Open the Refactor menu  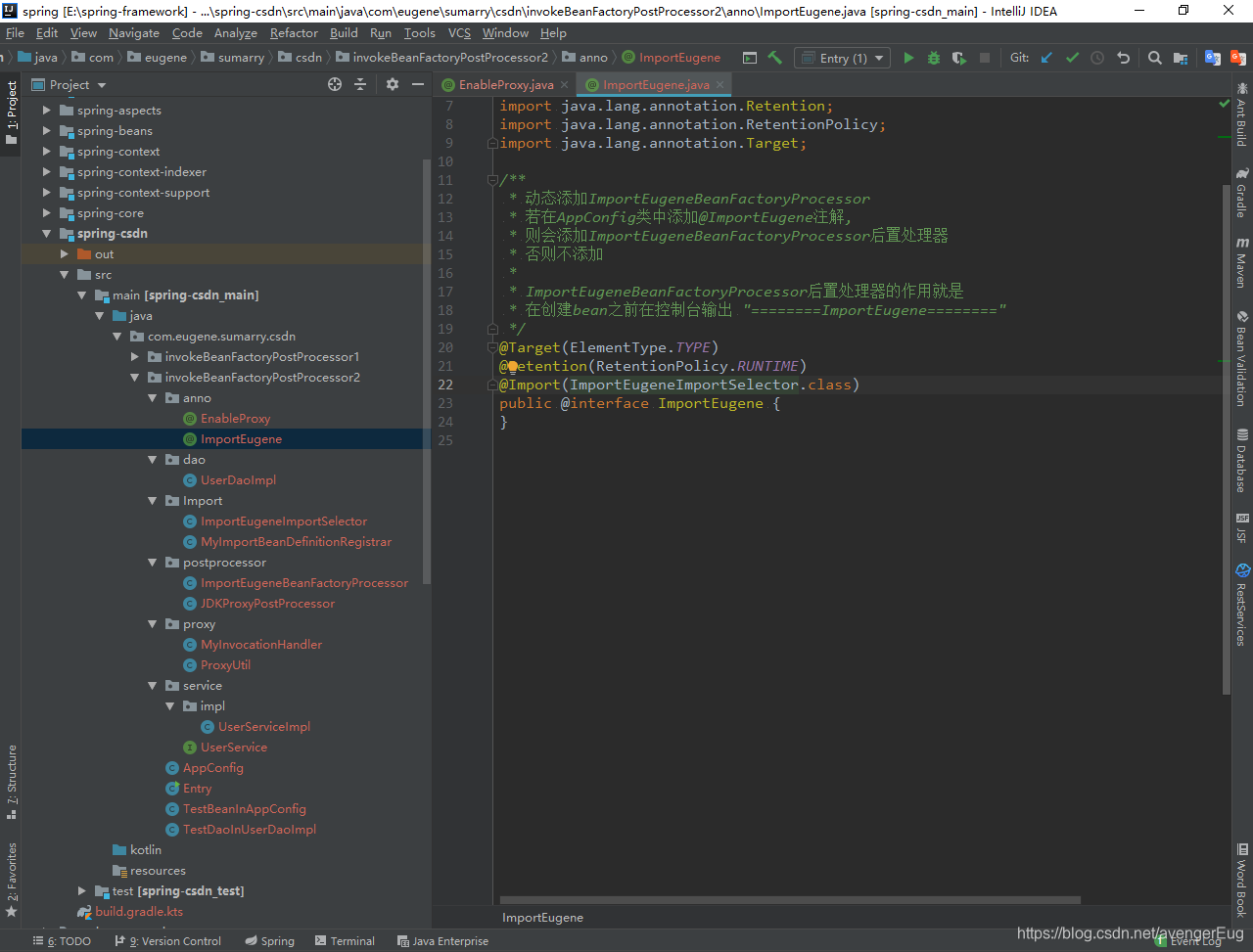pos(294,32)
